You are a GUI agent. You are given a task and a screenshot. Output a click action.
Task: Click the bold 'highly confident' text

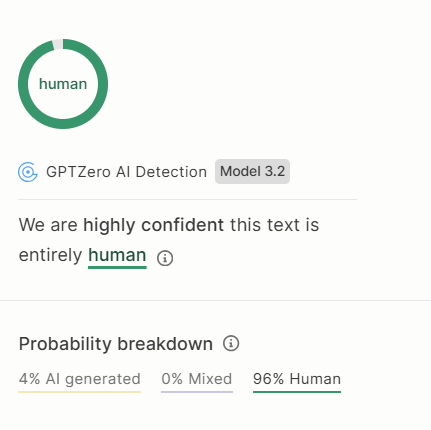[153, 225]
